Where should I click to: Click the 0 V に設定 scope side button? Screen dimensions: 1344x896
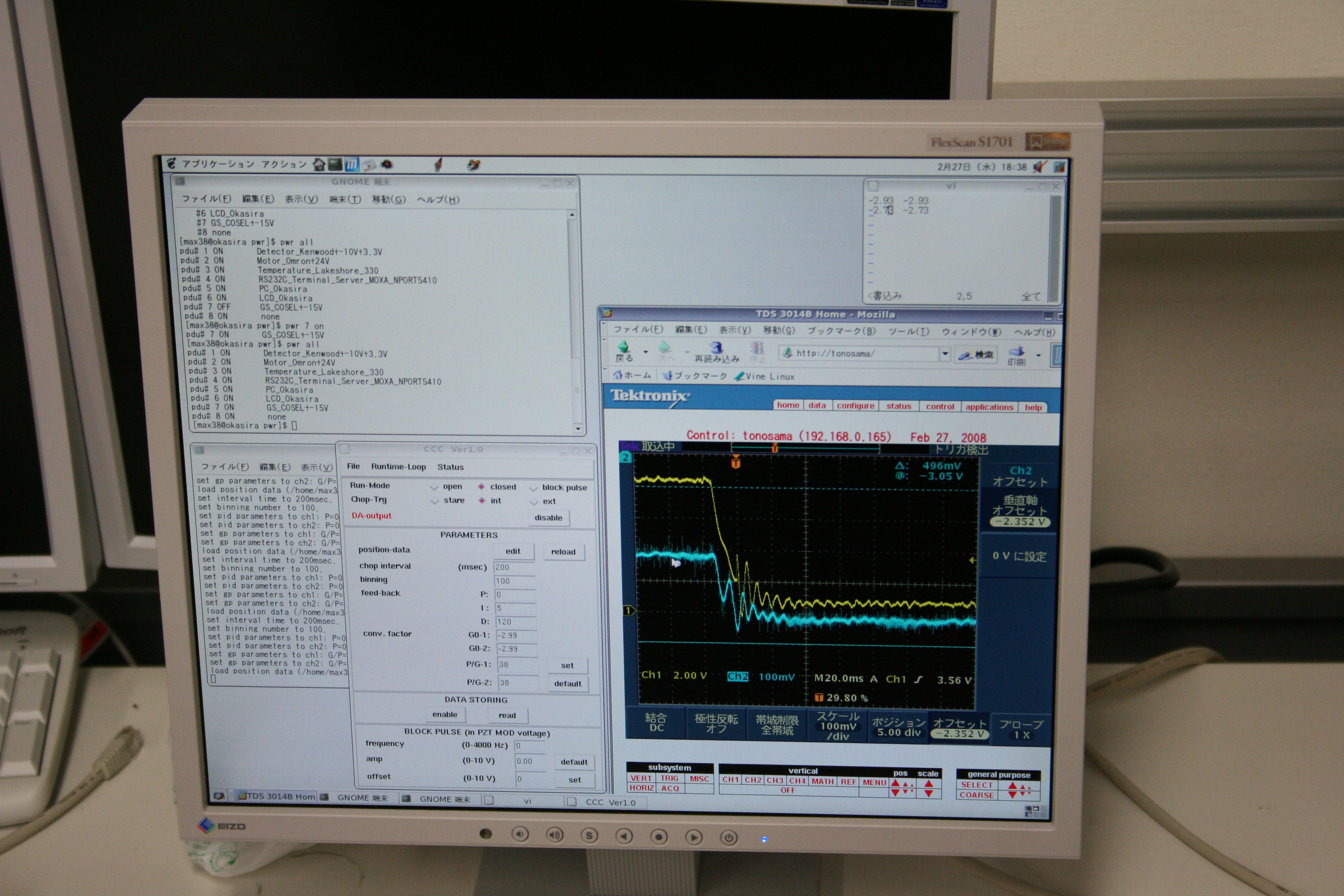tap(1019, 556)
